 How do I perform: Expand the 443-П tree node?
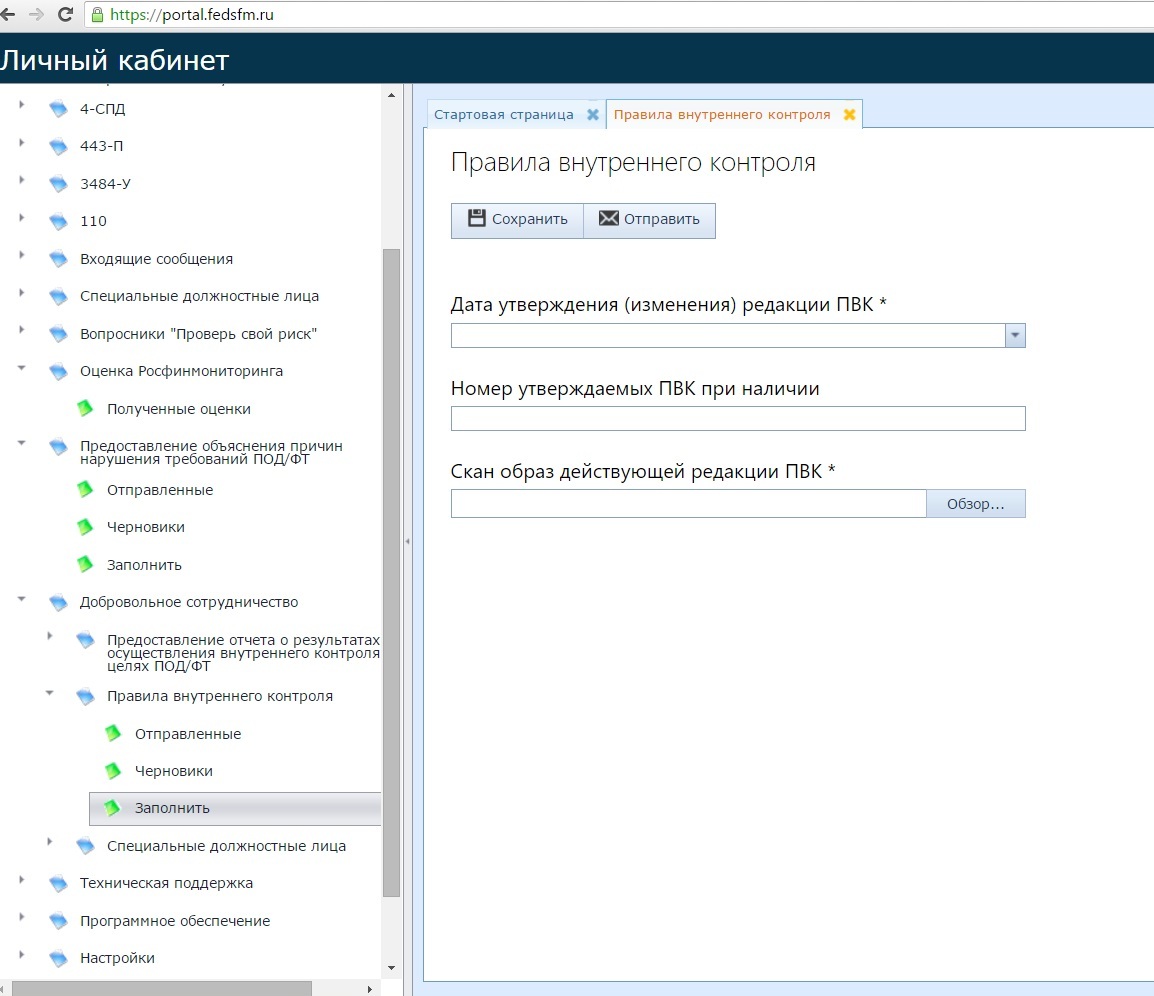[x=21, y=143]
